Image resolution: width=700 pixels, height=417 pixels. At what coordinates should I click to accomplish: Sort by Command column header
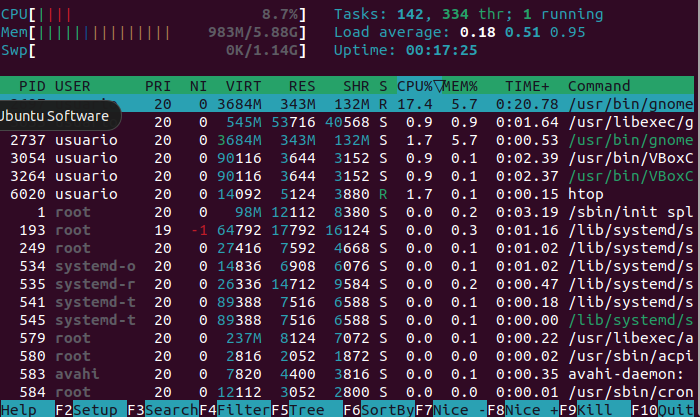599,86
